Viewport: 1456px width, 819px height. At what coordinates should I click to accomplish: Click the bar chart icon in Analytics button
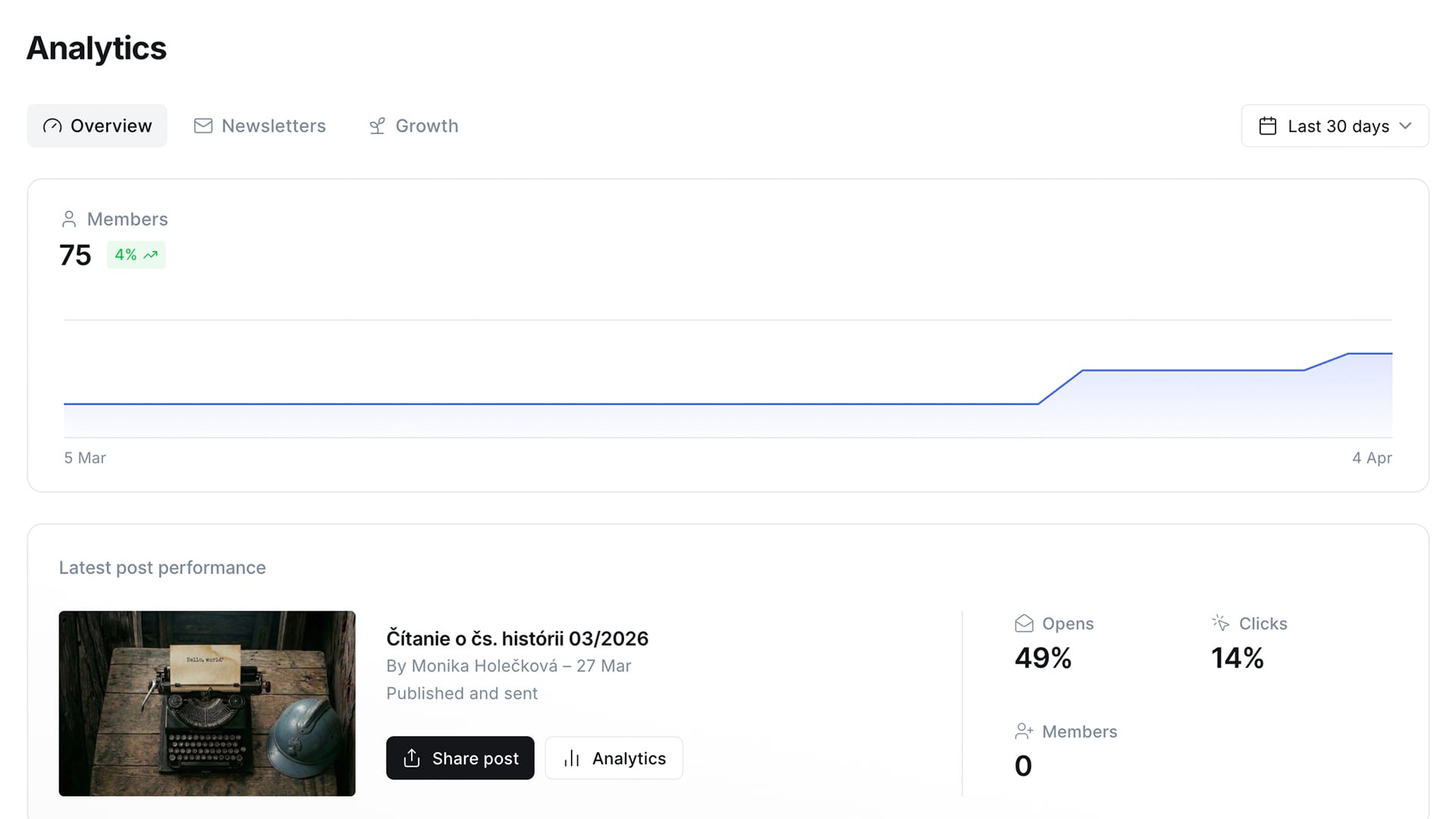[572, 758]
